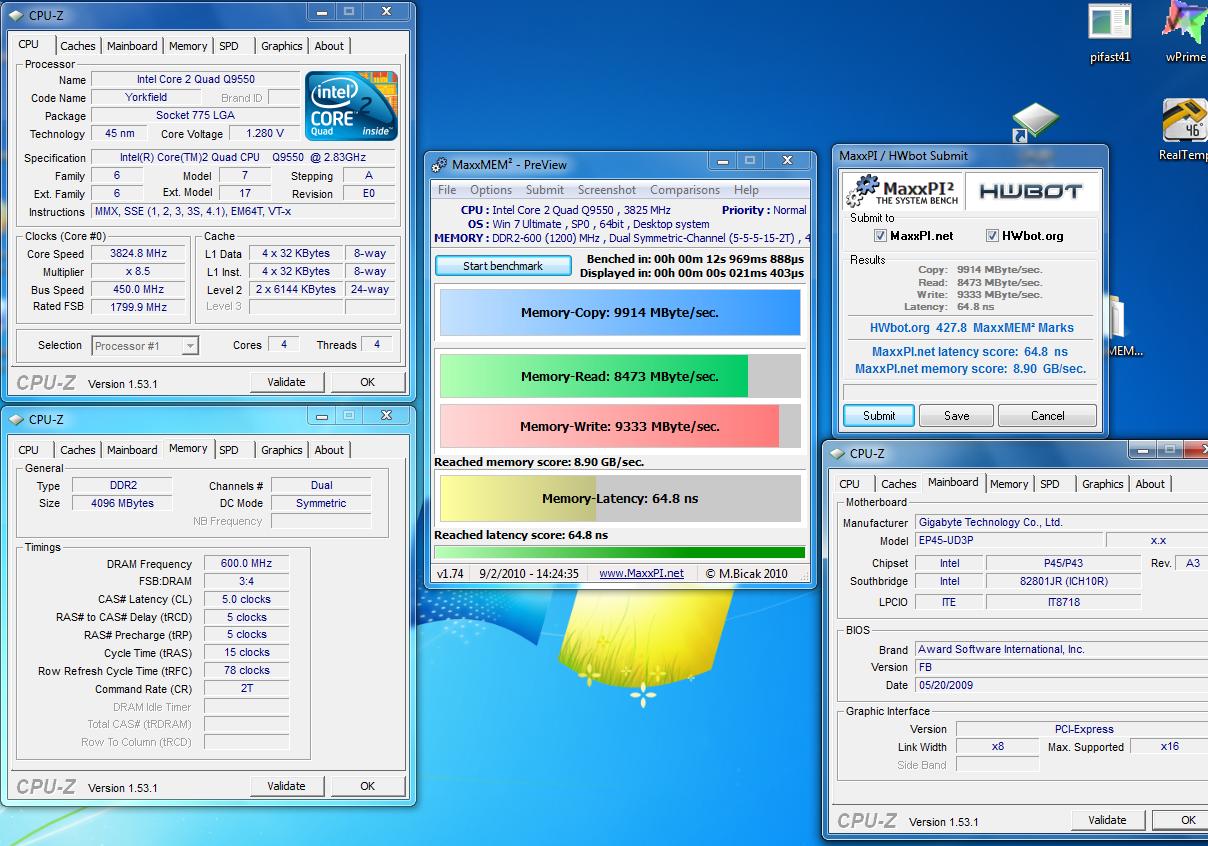Click OK in top CPU-Z window
This screenshot has height=846, width=1208.
click(x=367, y=382)
